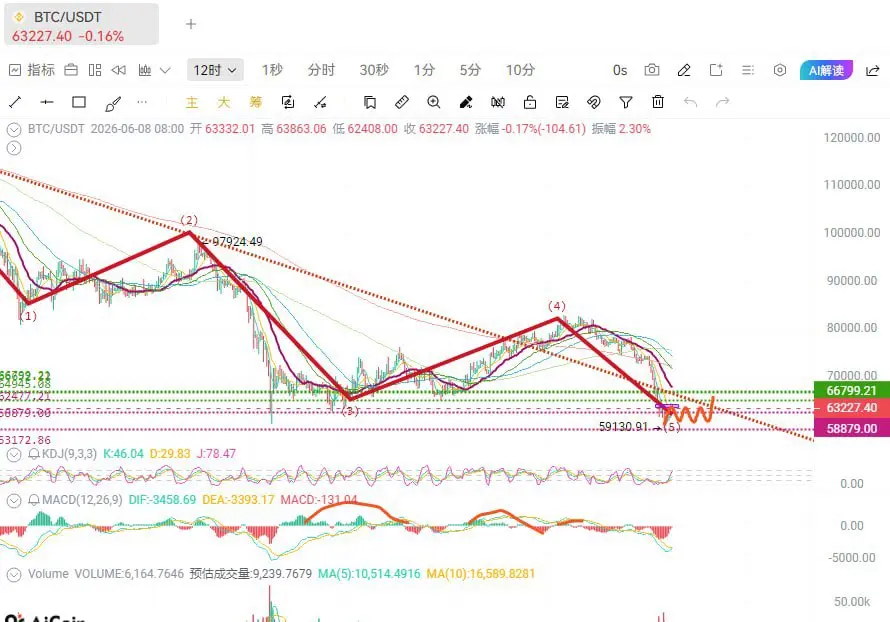Toggle the magnet snap icon
Image resolution: width=890 pixels, height=622 pixels.
[498, 102]
